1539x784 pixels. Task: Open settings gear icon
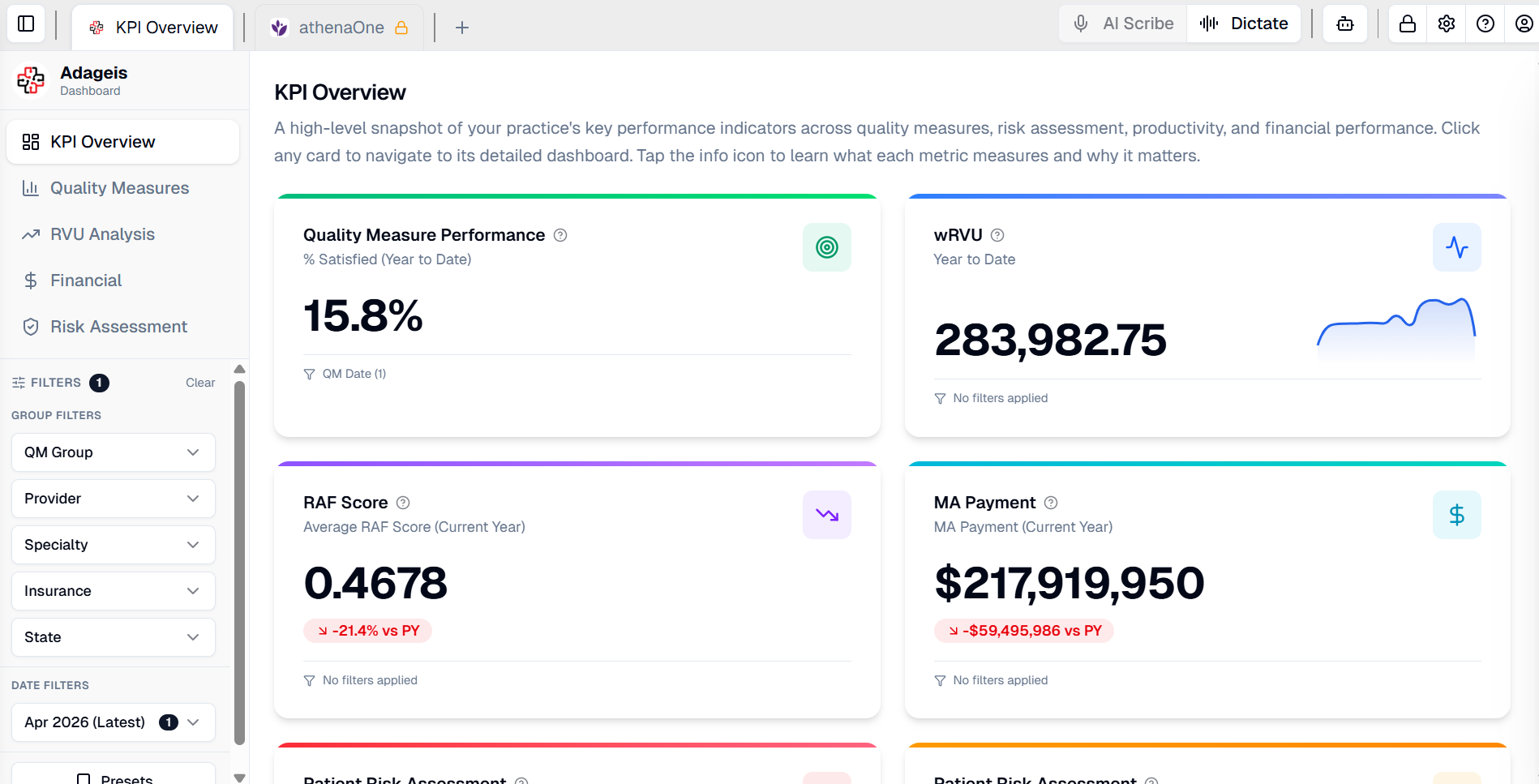1447,24
